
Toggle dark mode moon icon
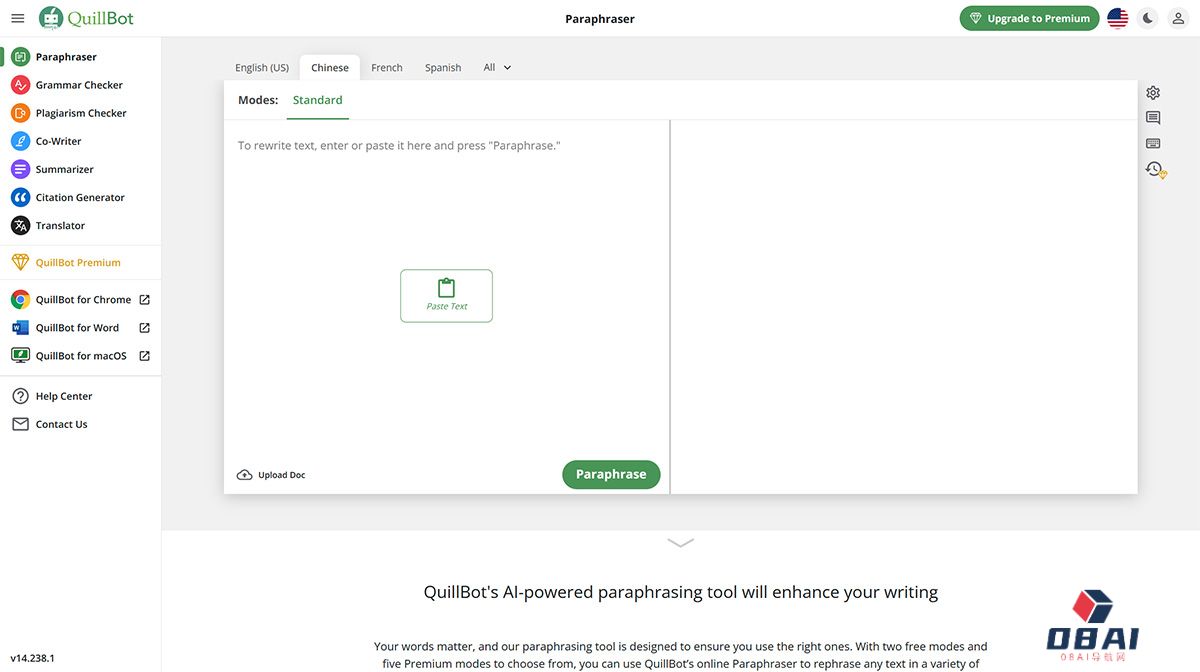1148,18
